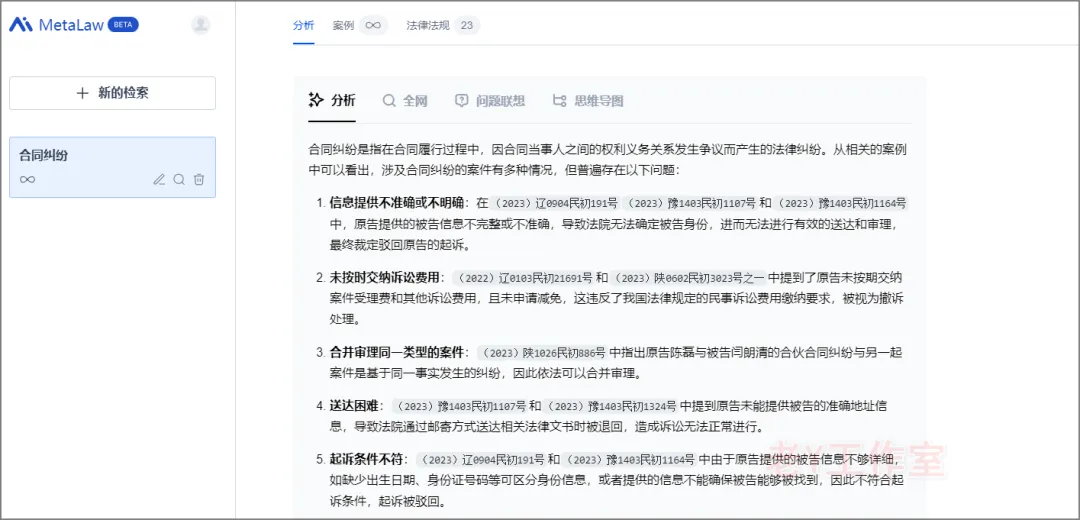Click the search icon in 合同纠纷 card
The height and width of the screenshot is (520, 1080).
179,180
